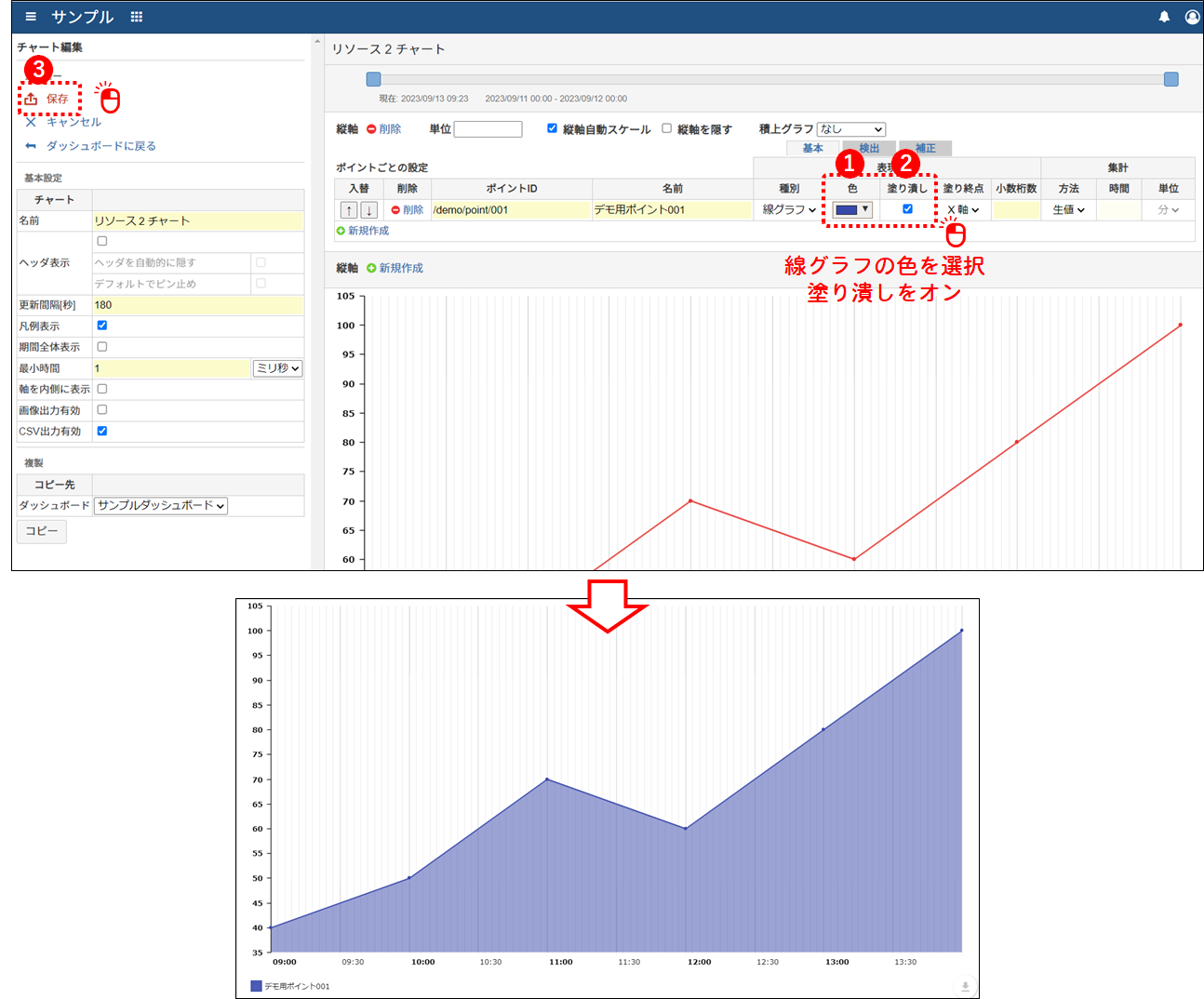Click the green plus icon under the points table
The image size is (1204, 999).
pyautogui.click(x=341, y=231)
